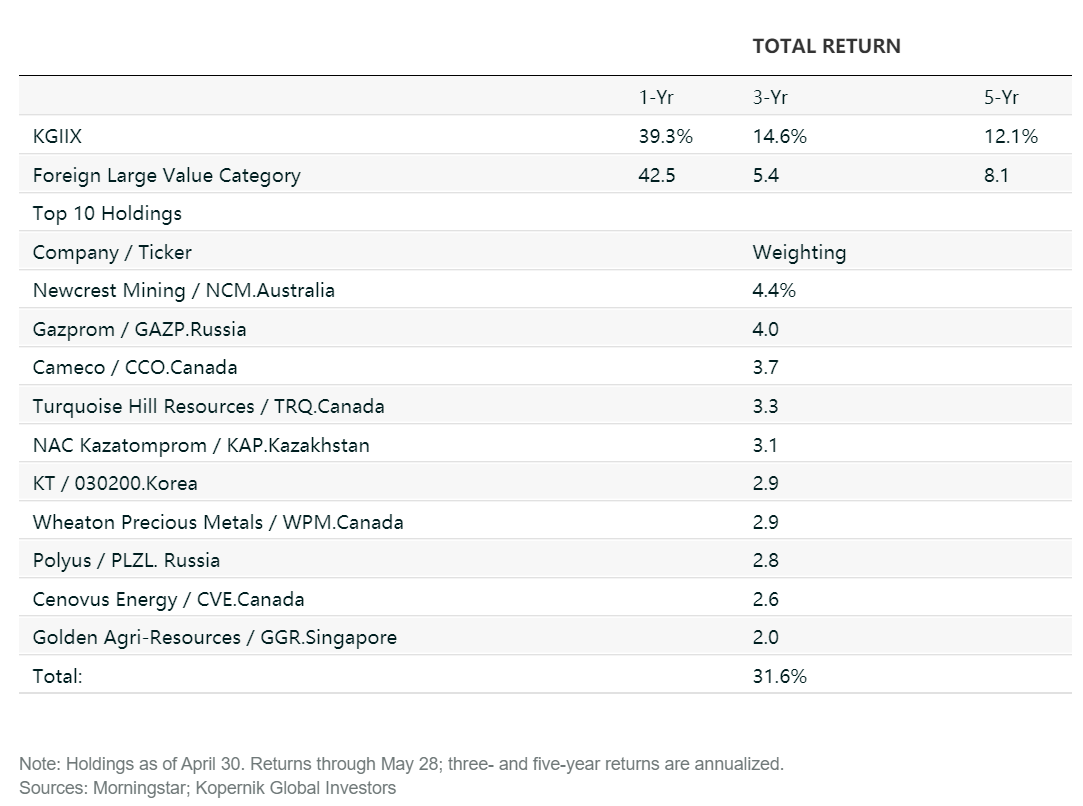The height and width of the screenshot is (806, 1083).
Task: Select Golden Agri-Resources / GGR.Singapore row
Action: point(545,636)
